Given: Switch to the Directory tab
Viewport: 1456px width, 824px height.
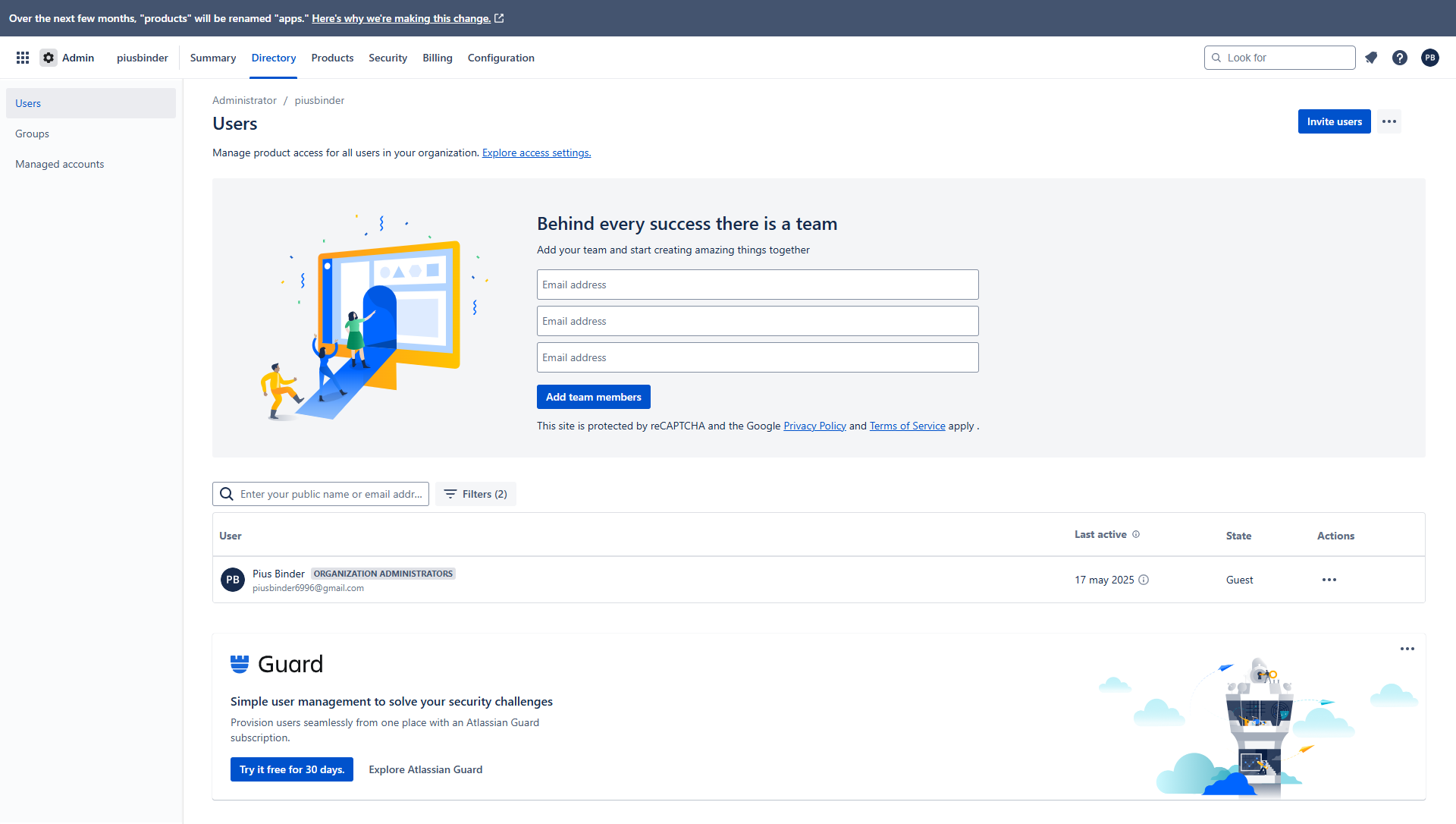Looking at the screenshot, I should [x=274, y=58].
